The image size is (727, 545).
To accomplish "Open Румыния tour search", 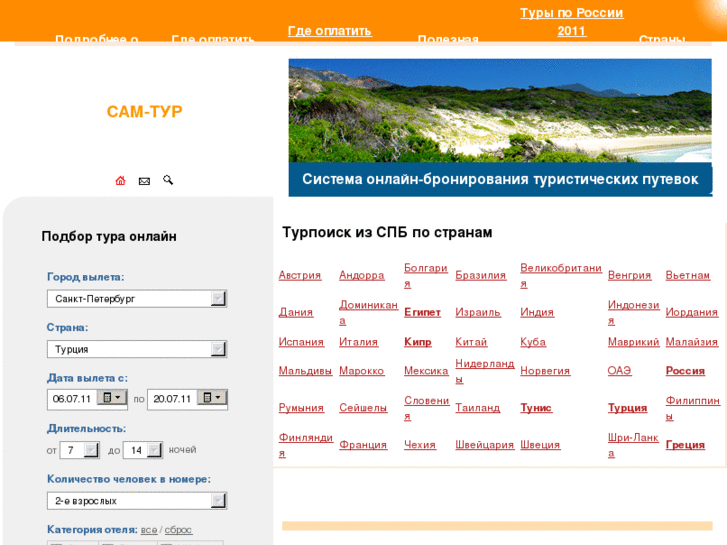I will point(301,408).
